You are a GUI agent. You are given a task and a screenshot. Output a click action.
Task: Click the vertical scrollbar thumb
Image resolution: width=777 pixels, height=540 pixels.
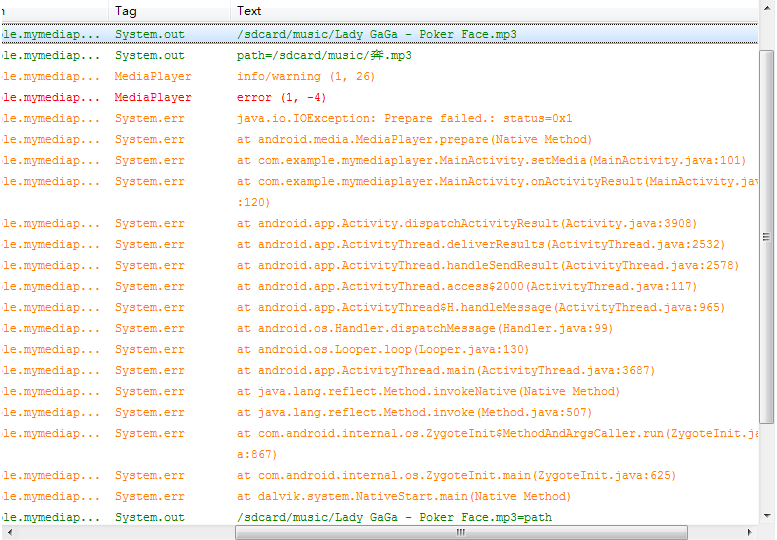pyautogui.click(x=767, y=237)
